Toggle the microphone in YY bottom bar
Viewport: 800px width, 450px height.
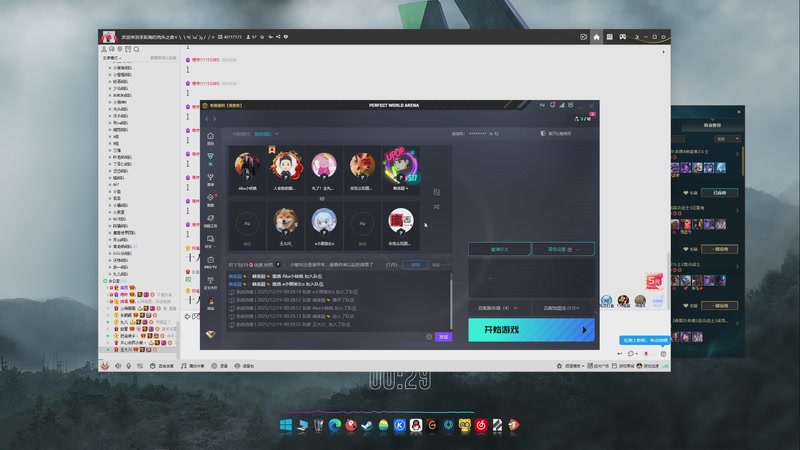coord(129,366)
